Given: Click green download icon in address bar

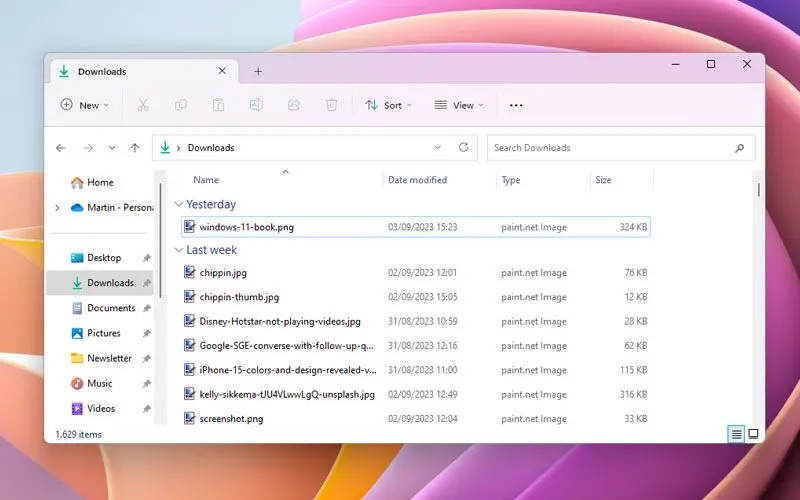Looking at the screenshot, I should pyautogui.click(x=165, y=147).
